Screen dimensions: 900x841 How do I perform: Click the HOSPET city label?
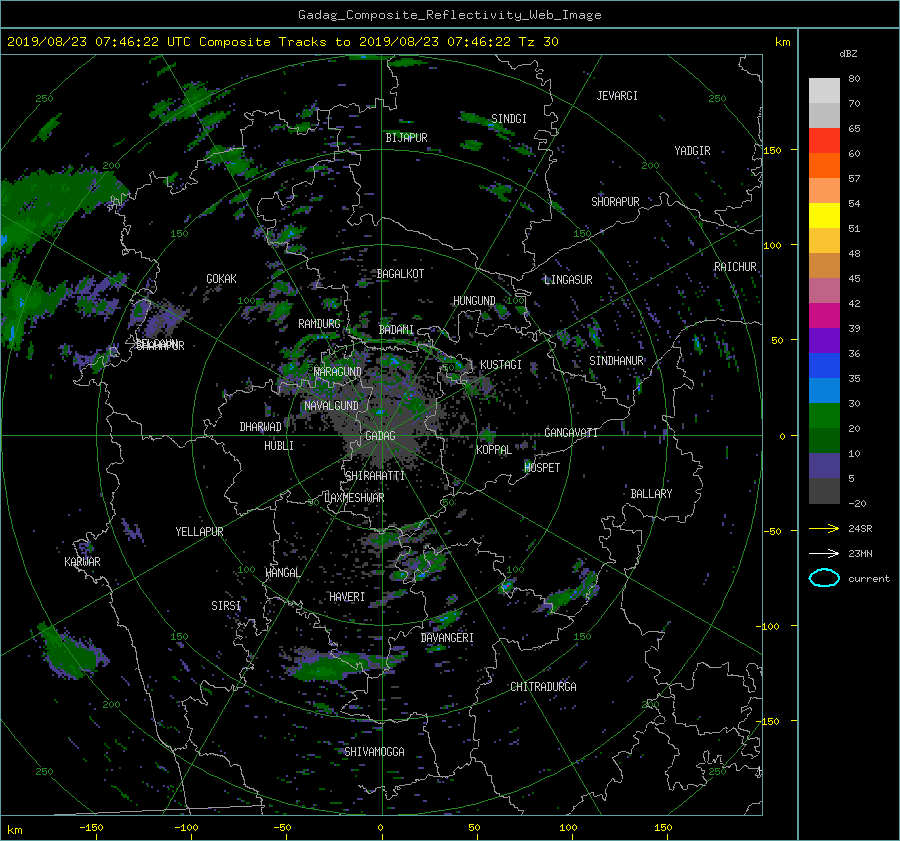click(x=542, y=468)
